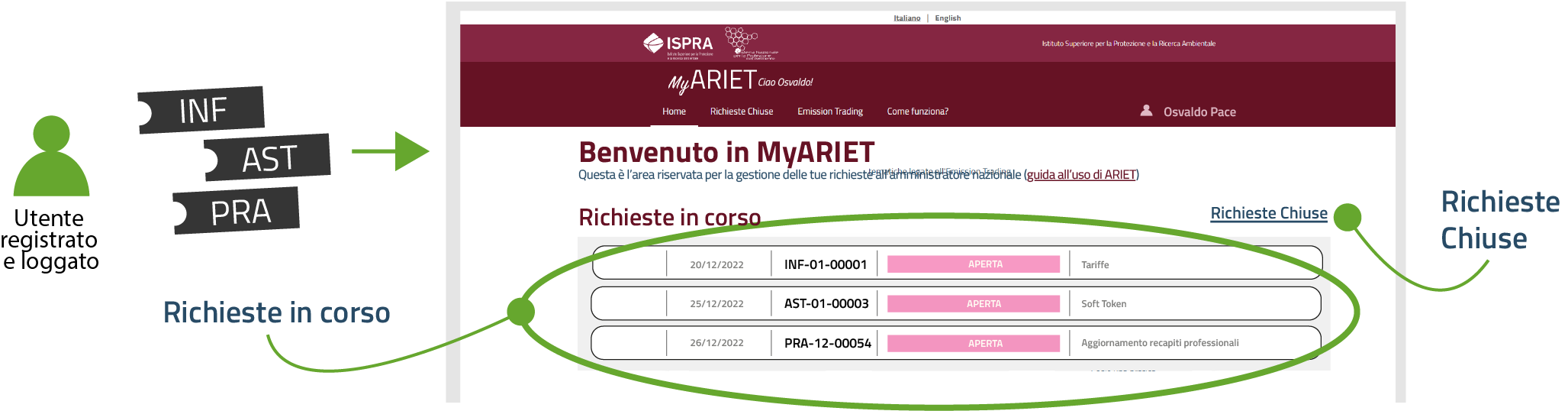Click the green registered user icon
The height and width of the screenshot is (411, 1568).
tap(52, 157)
